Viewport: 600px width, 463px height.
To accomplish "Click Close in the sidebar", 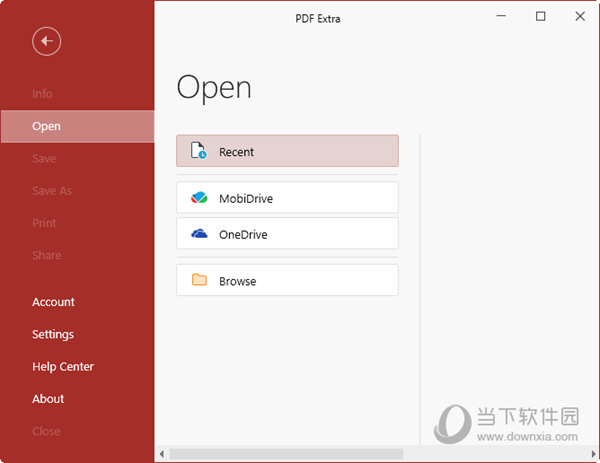I will tap(46, 431).
